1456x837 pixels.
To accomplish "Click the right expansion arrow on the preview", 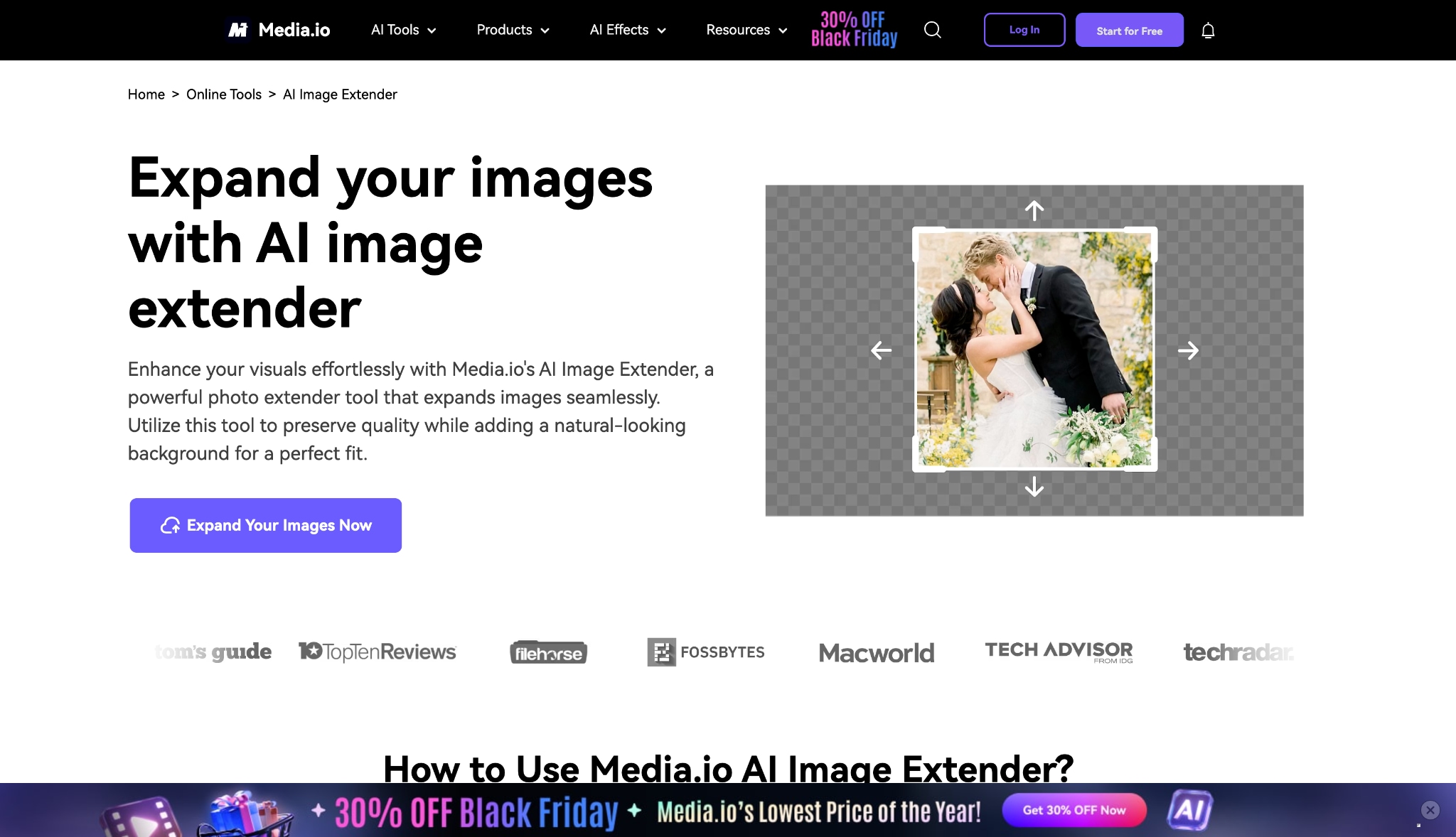I will tap(1189, 349).
